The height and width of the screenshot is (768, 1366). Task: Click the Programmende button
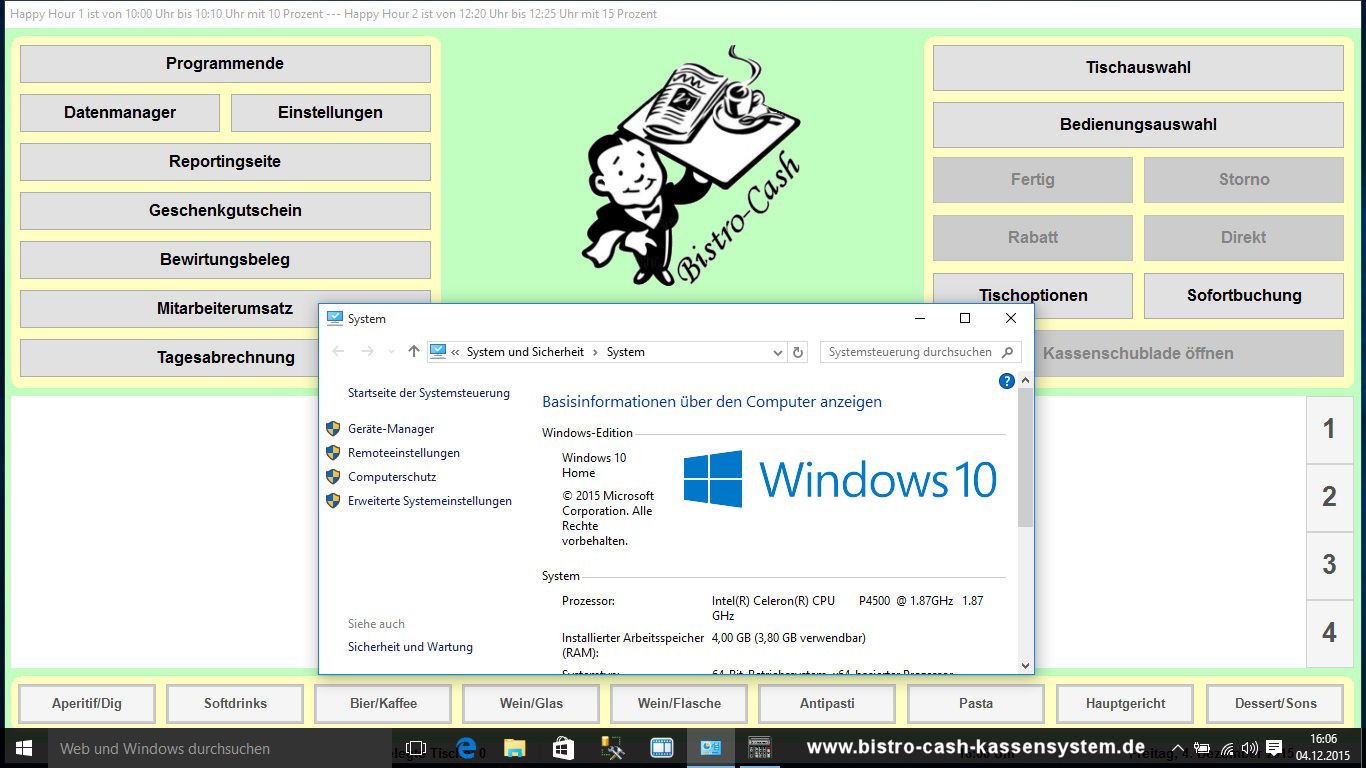click(x=225, y=64)
